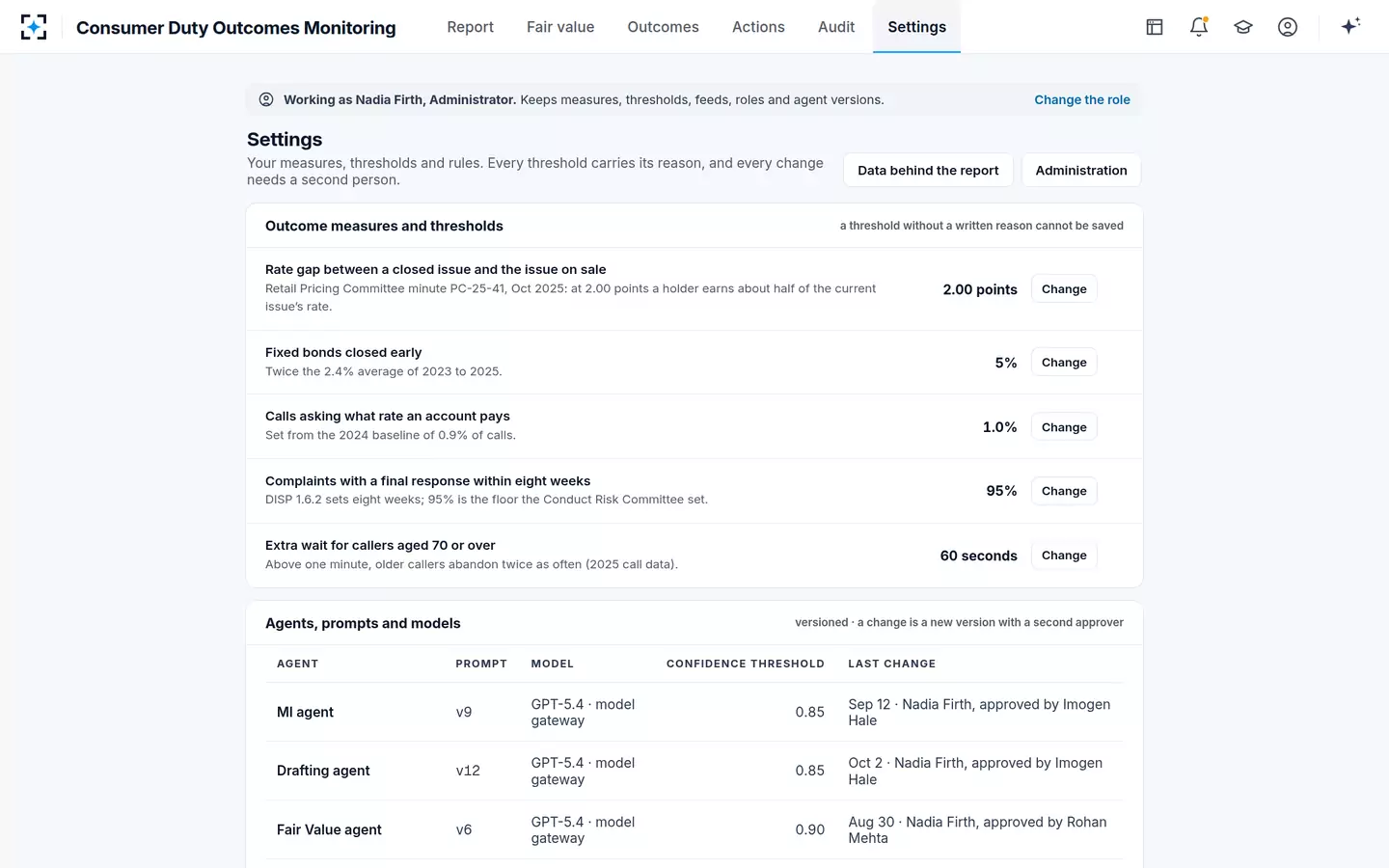Image resolution: width=1389 pixels, height=868 pixels.
Task: Open notifications bell icon
Action: click(1199, 27)
